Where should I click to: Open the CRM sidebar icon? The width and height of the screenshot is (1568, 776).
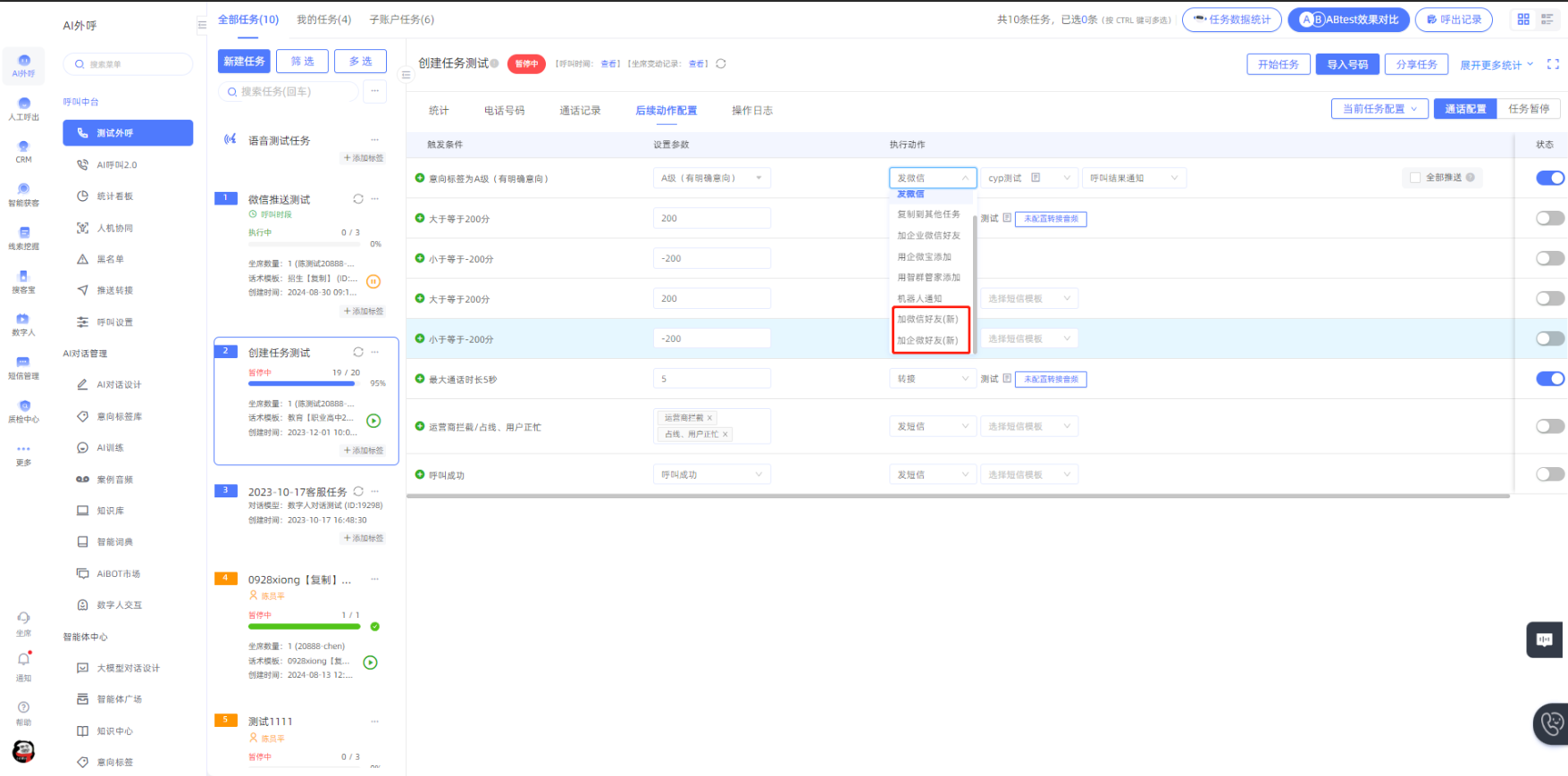point(23,148)
